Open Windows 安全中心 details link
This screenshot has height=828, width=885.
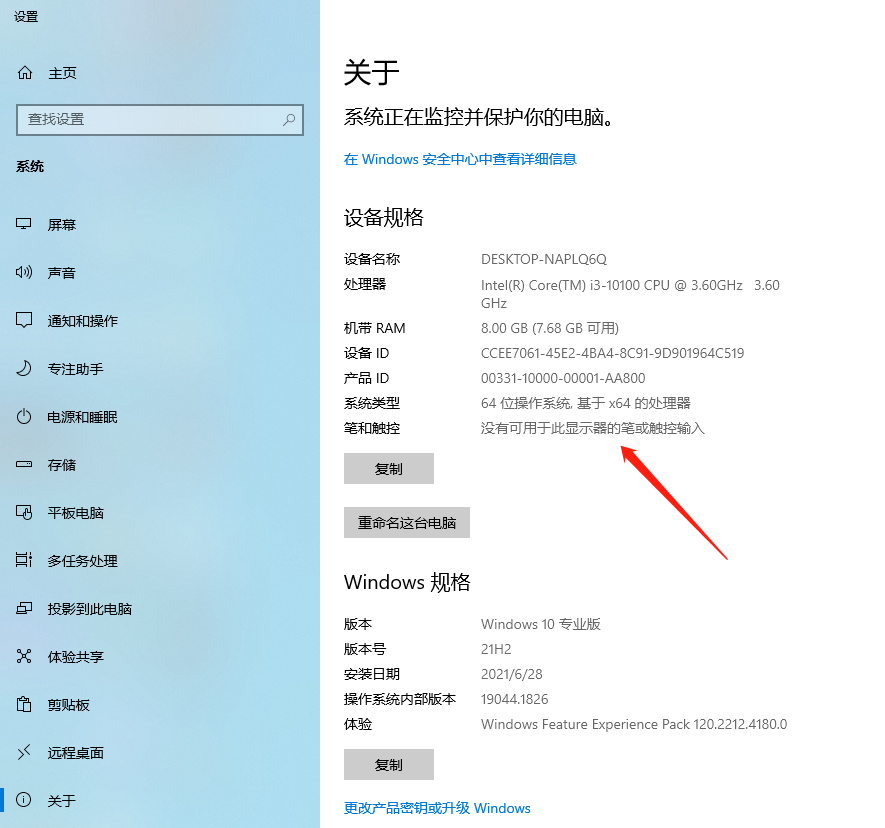tap(459, 159)
